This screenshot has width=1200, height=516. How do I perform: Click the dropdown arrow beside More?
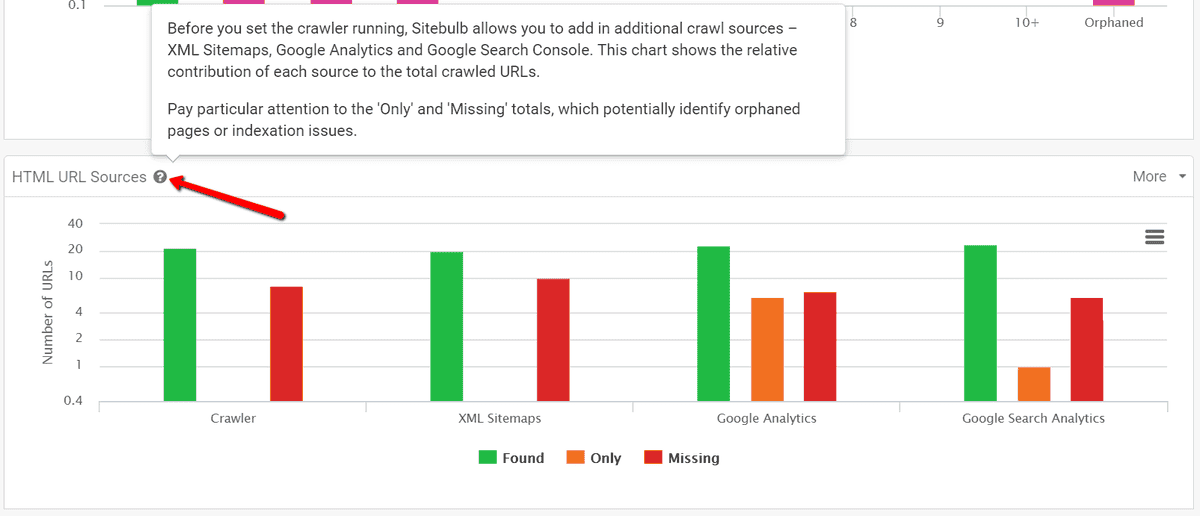pos(1182,177)
